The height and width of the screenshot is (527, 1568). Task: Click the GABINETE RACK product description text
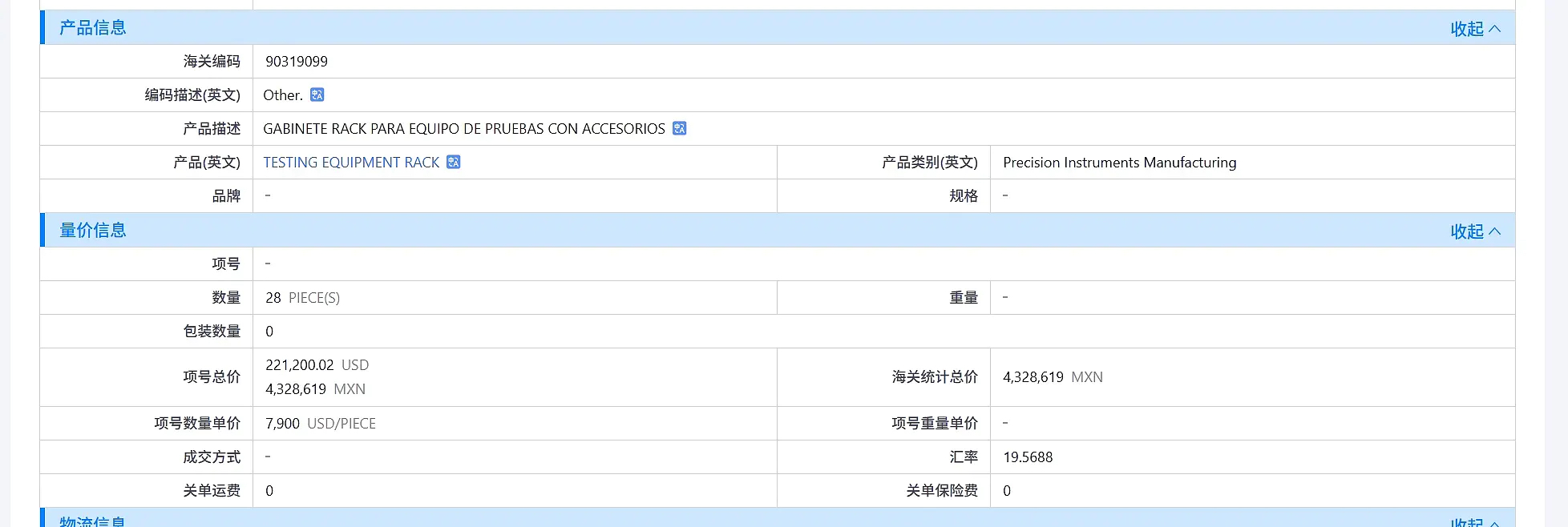[x=464, y=129]
